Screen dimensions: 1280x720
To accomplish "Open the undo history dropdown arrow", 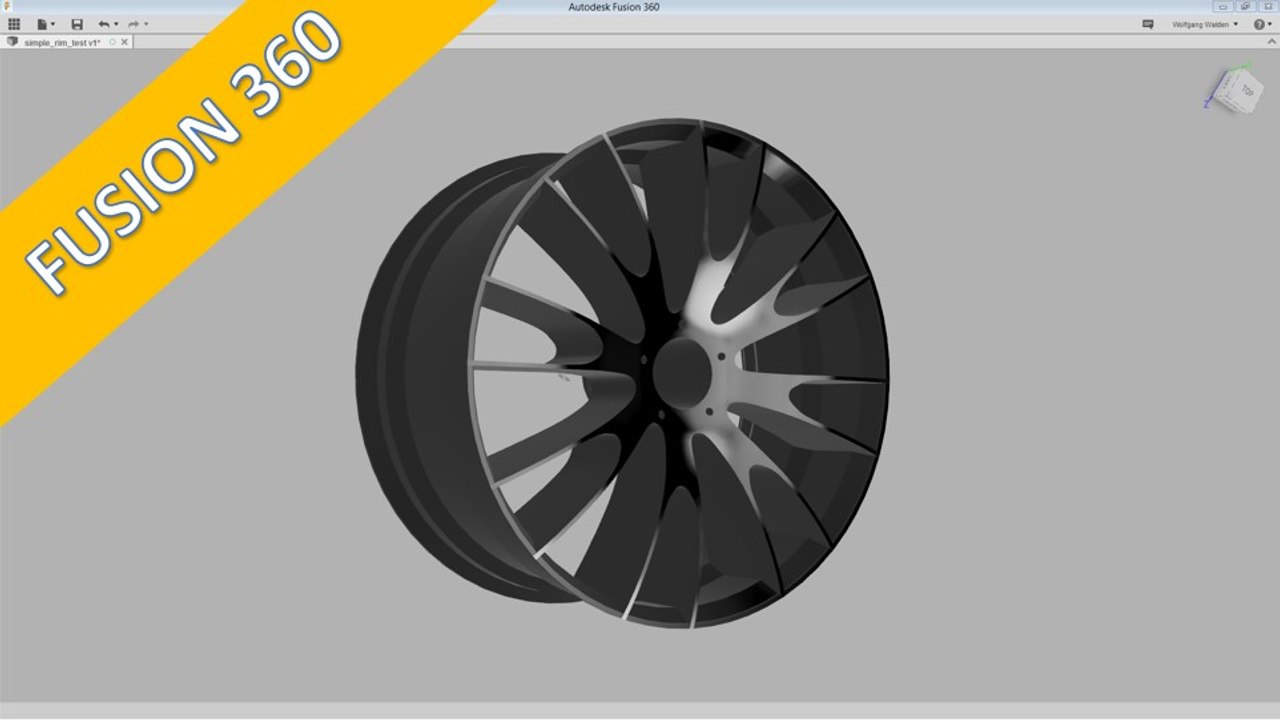I will pyautogui.click(x=116, y=24).
